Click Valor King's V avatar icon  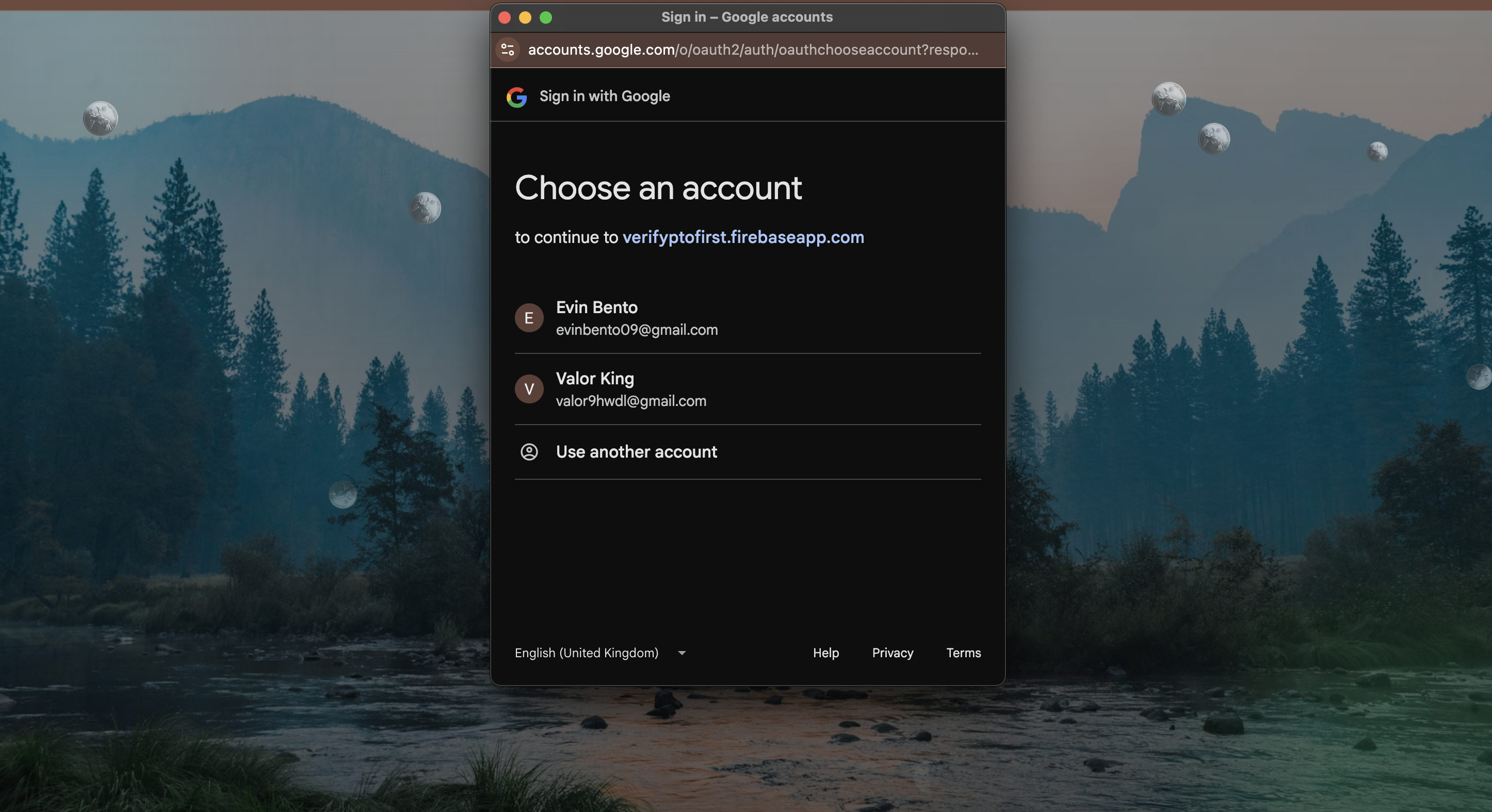click(529, 388)
